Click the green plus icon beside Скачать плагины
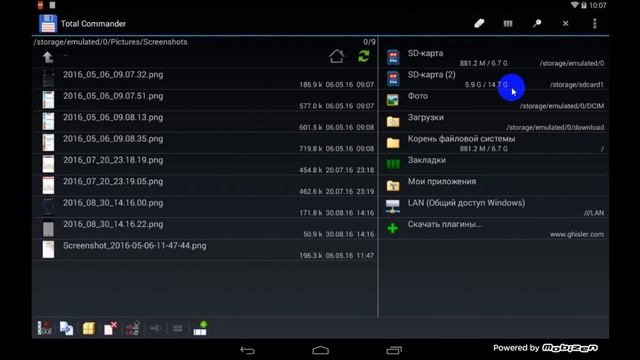 (x=393, y=228)
